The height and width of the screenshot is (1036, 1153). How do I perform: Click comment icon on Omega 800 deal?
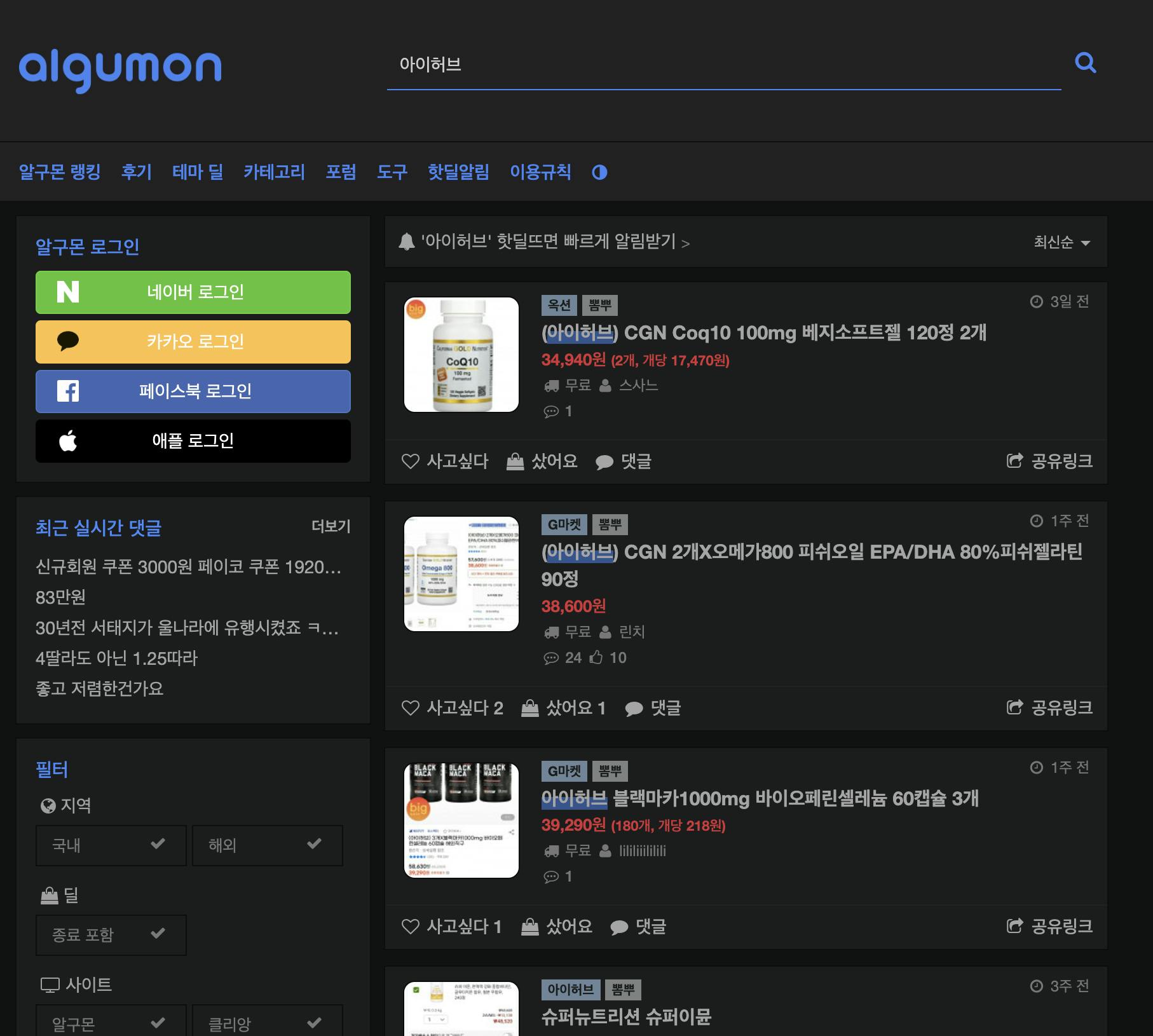634,709
